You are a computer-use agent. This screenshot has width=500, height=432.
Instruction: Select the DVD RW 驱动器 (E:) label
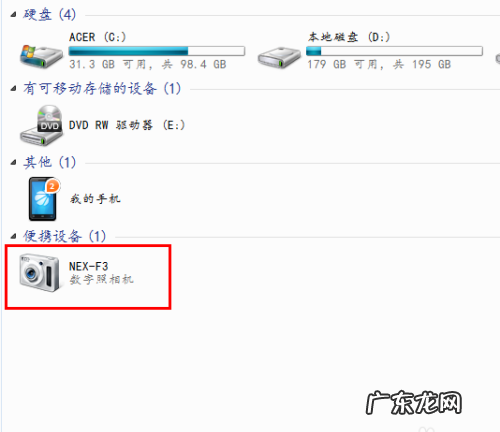pos(127,125)
